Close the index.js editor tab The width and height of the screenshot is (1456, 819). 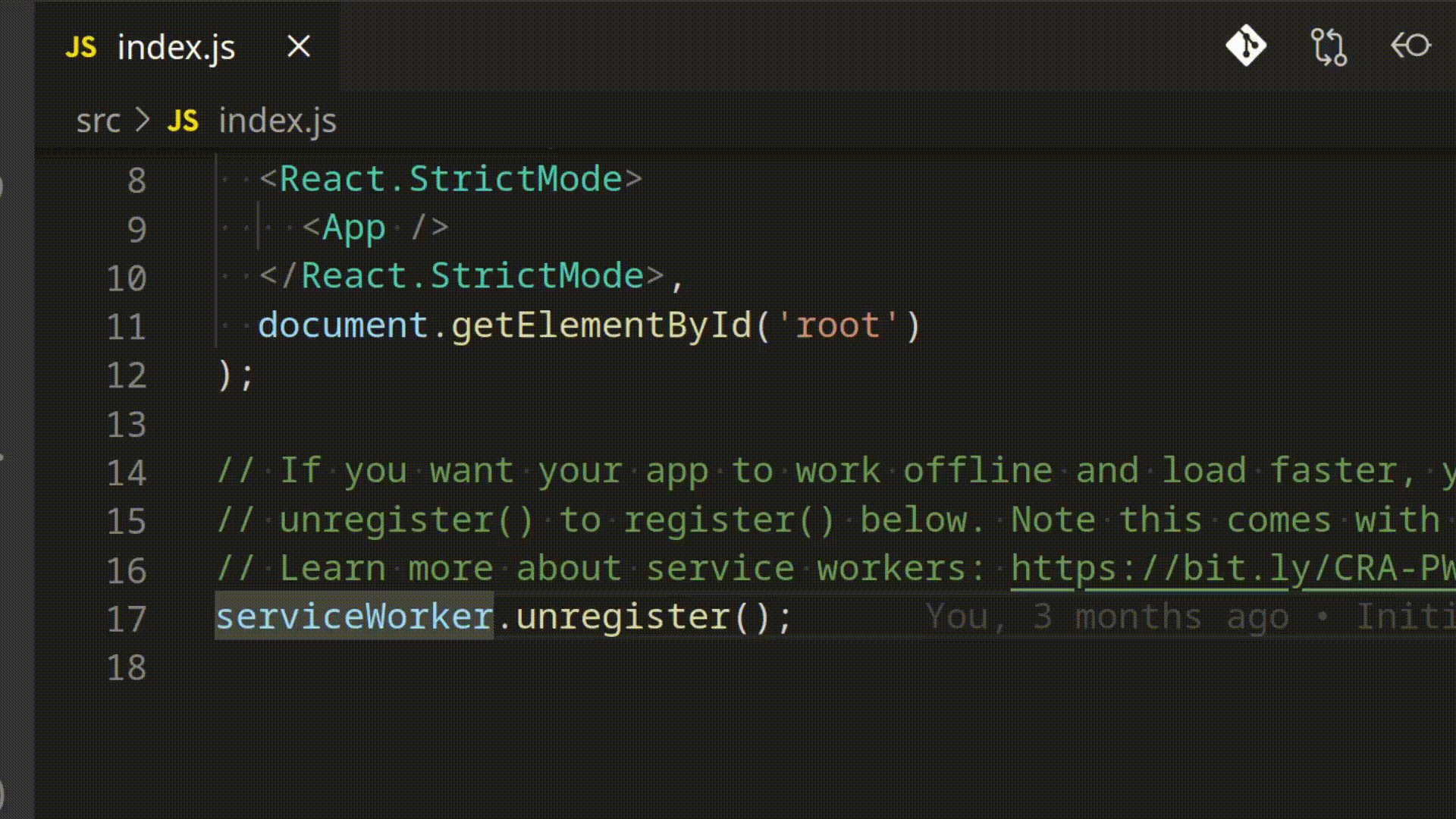299,47
